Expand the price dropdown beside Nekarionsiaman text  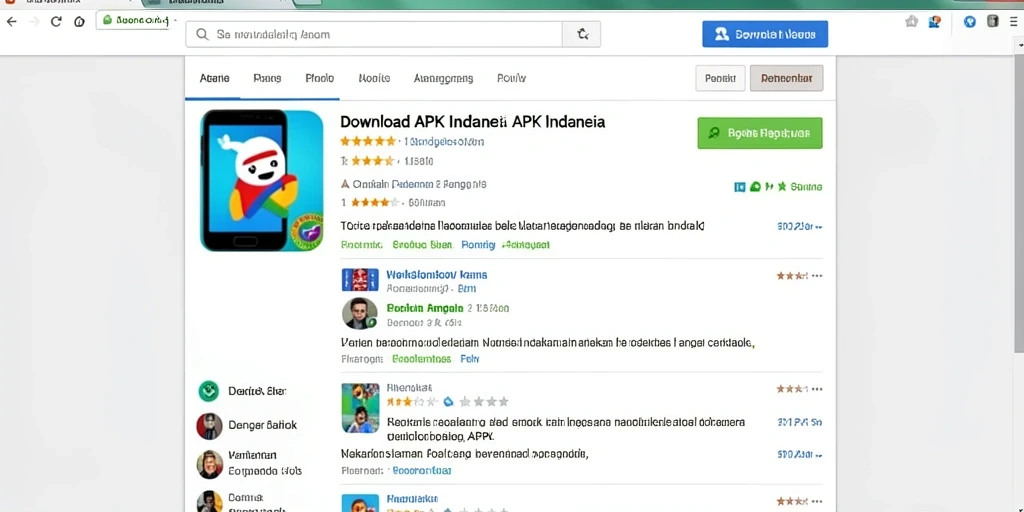click(x=799, y=454)
